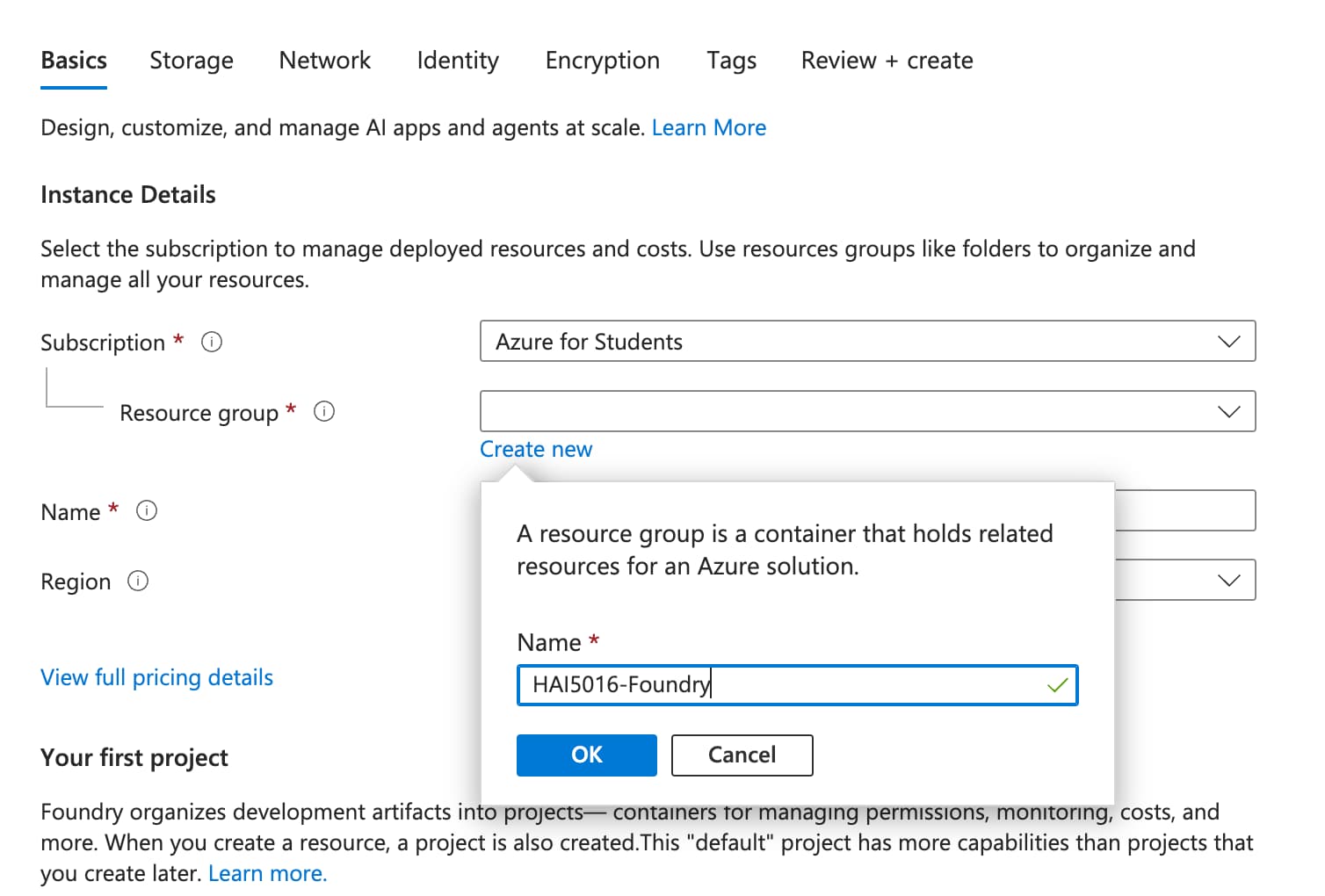Click Create new under Resource group
Screen dimensions: 1325x896
(536, 449)
